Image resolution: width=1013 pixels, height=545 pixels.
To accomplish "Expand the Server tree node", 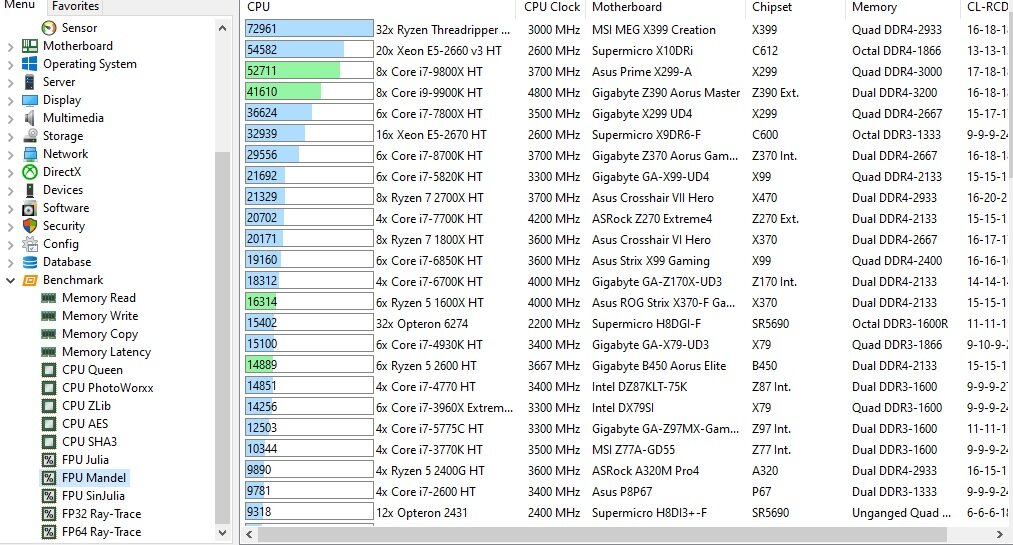I will coord(10,83).
